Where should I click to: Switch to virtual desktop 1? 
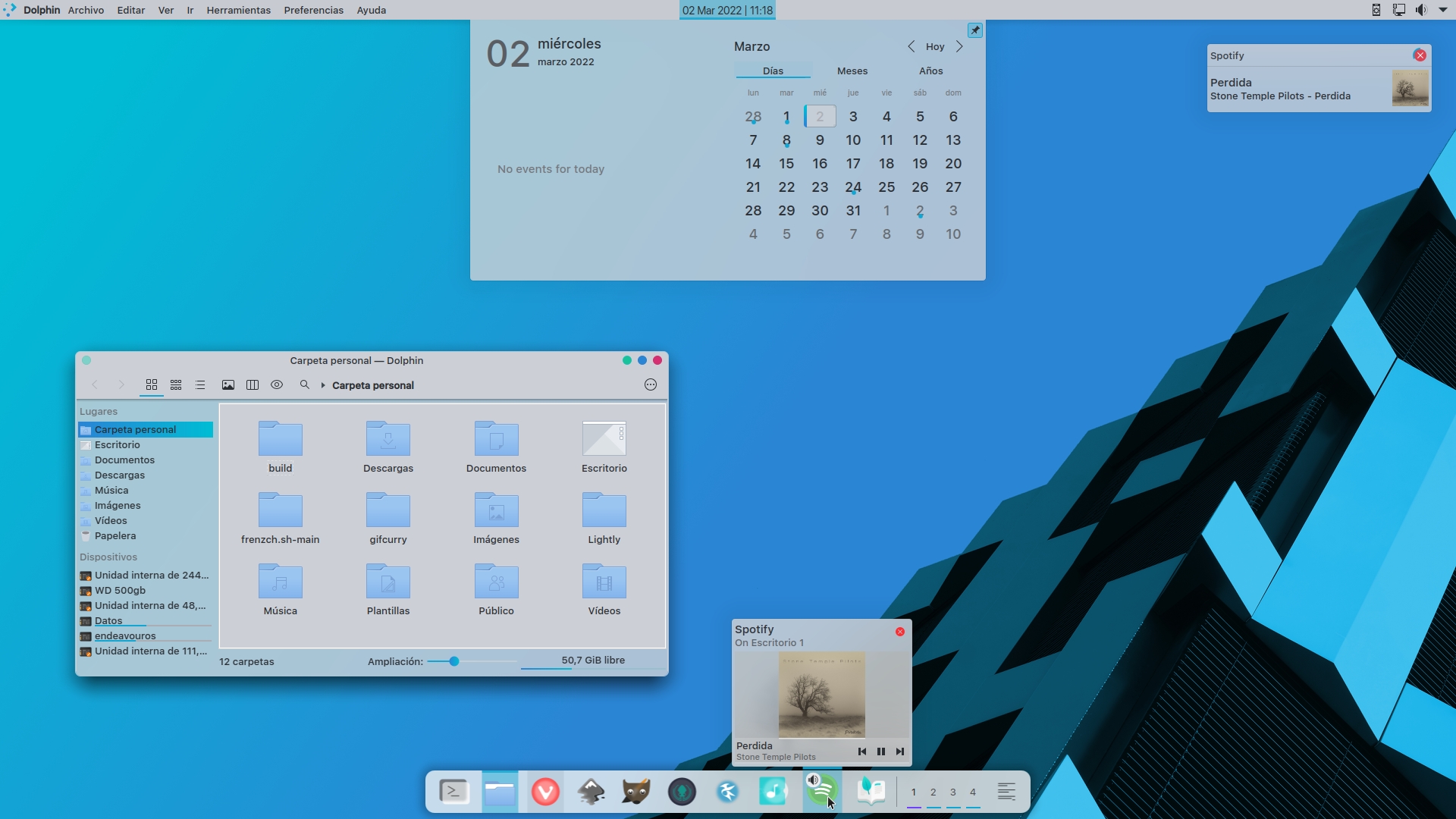(914, 792)
